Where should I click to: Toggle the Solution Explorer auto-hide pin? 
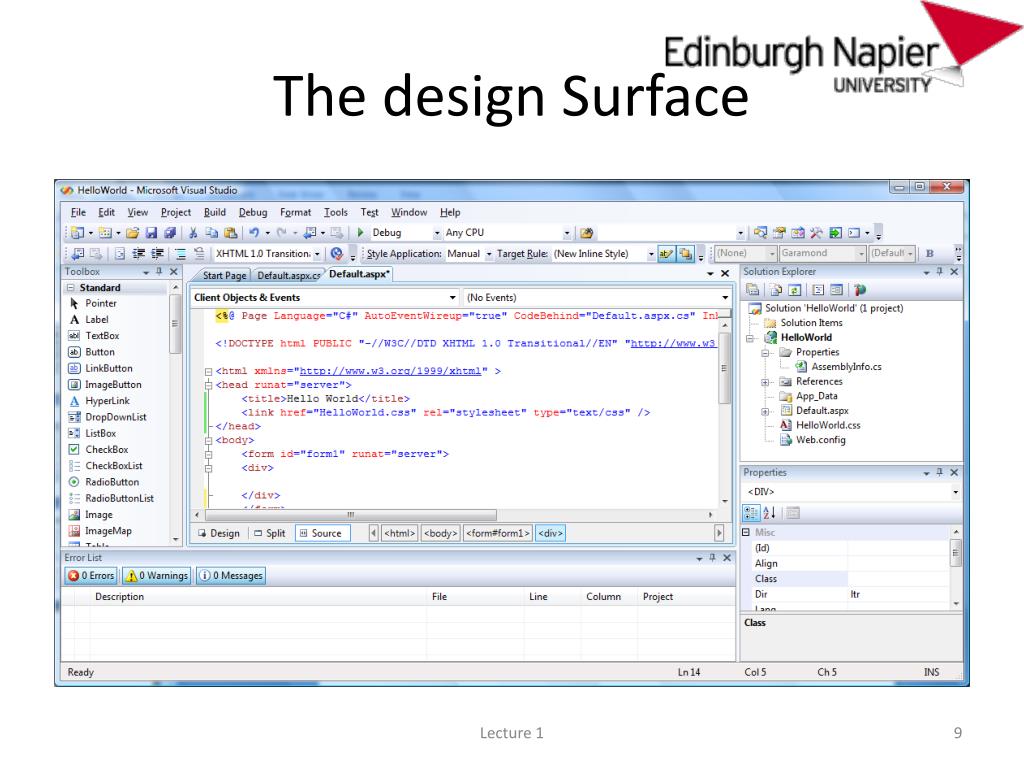(x=940, y=272)
